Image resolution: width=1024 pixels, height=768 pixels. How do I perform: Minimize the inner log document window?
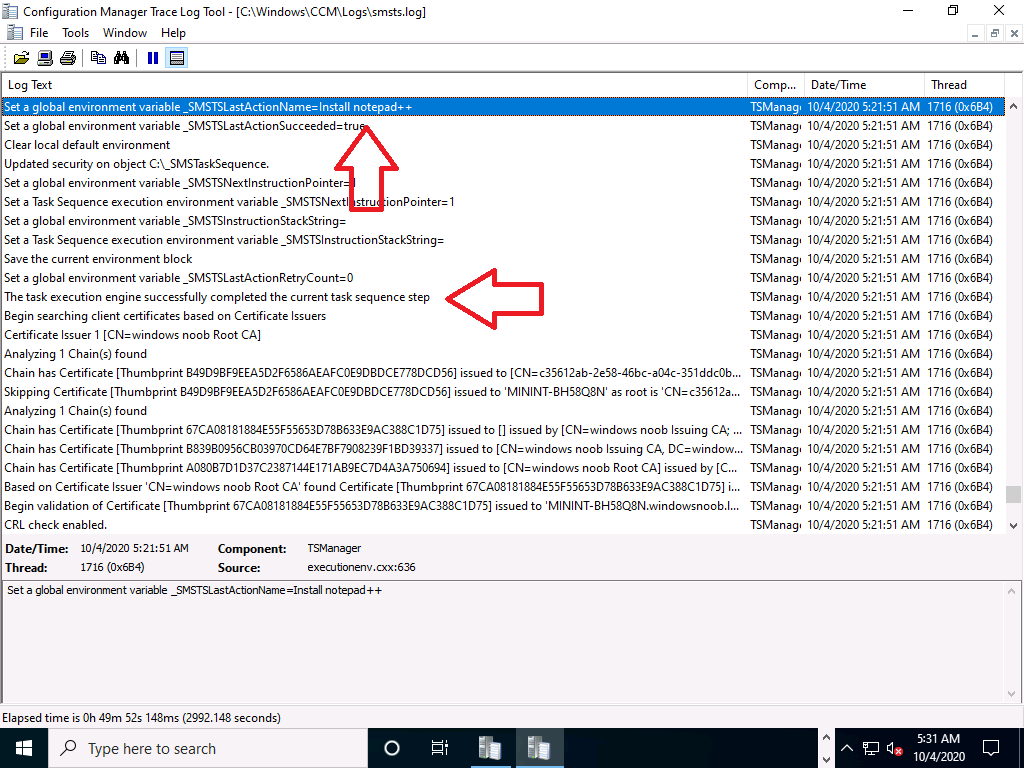pos(975,33)
